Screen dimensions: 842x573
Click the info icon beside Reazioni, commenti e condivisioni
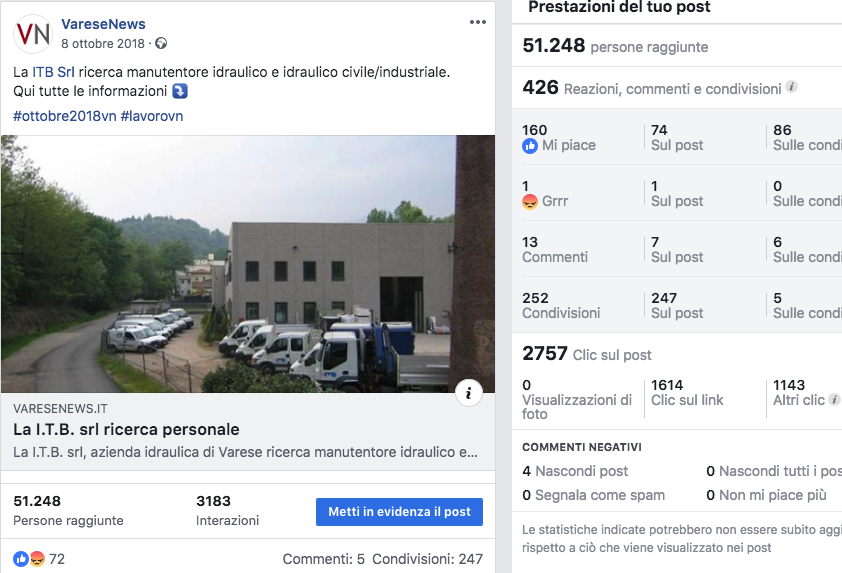click(x=792, y=86)
